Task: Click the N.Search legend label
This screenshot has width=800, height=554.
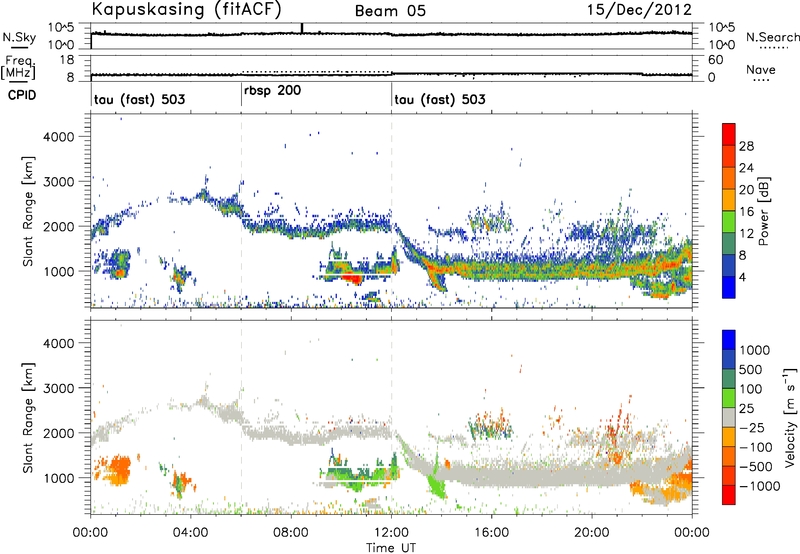Action: [772, 37]
